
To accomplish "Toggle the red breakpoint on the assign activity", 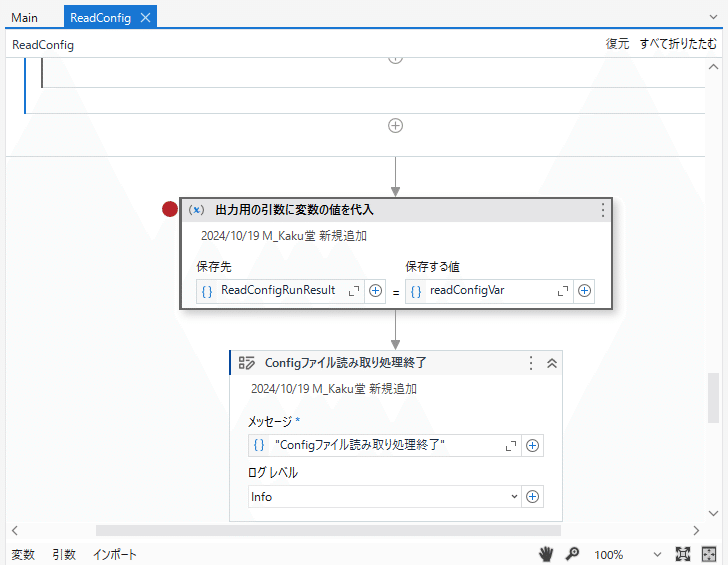I will (x=170, y=209).
